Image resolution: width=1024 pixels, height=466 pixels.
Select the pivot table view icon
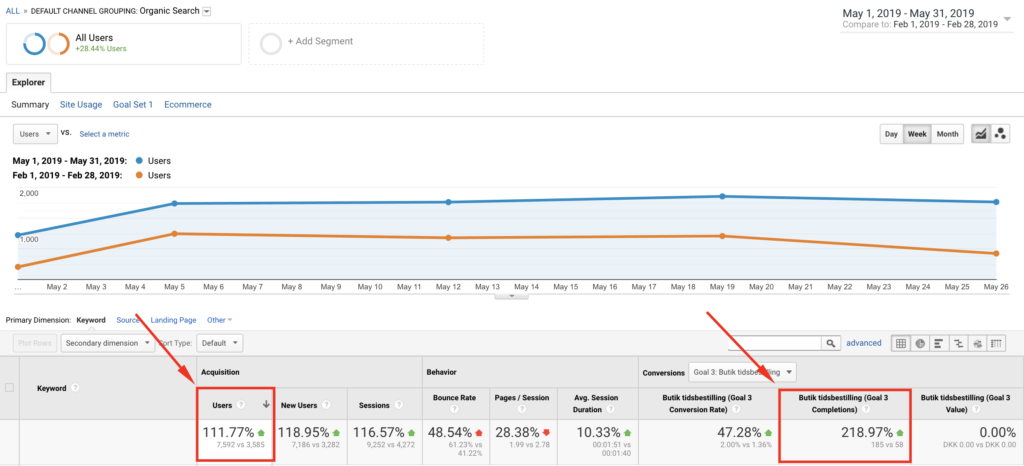point(996,343)
